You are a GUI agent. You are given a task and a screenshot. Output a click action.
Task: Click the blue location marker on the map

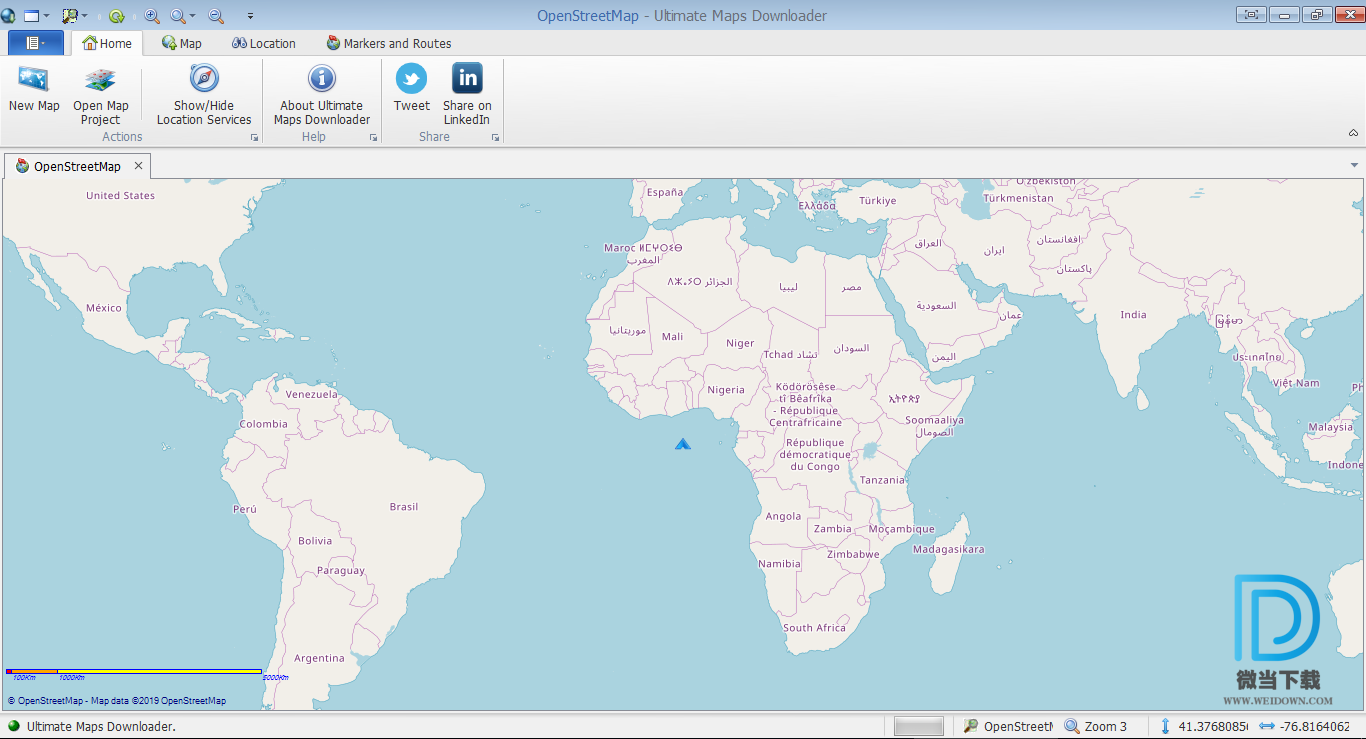click(683, 443)
